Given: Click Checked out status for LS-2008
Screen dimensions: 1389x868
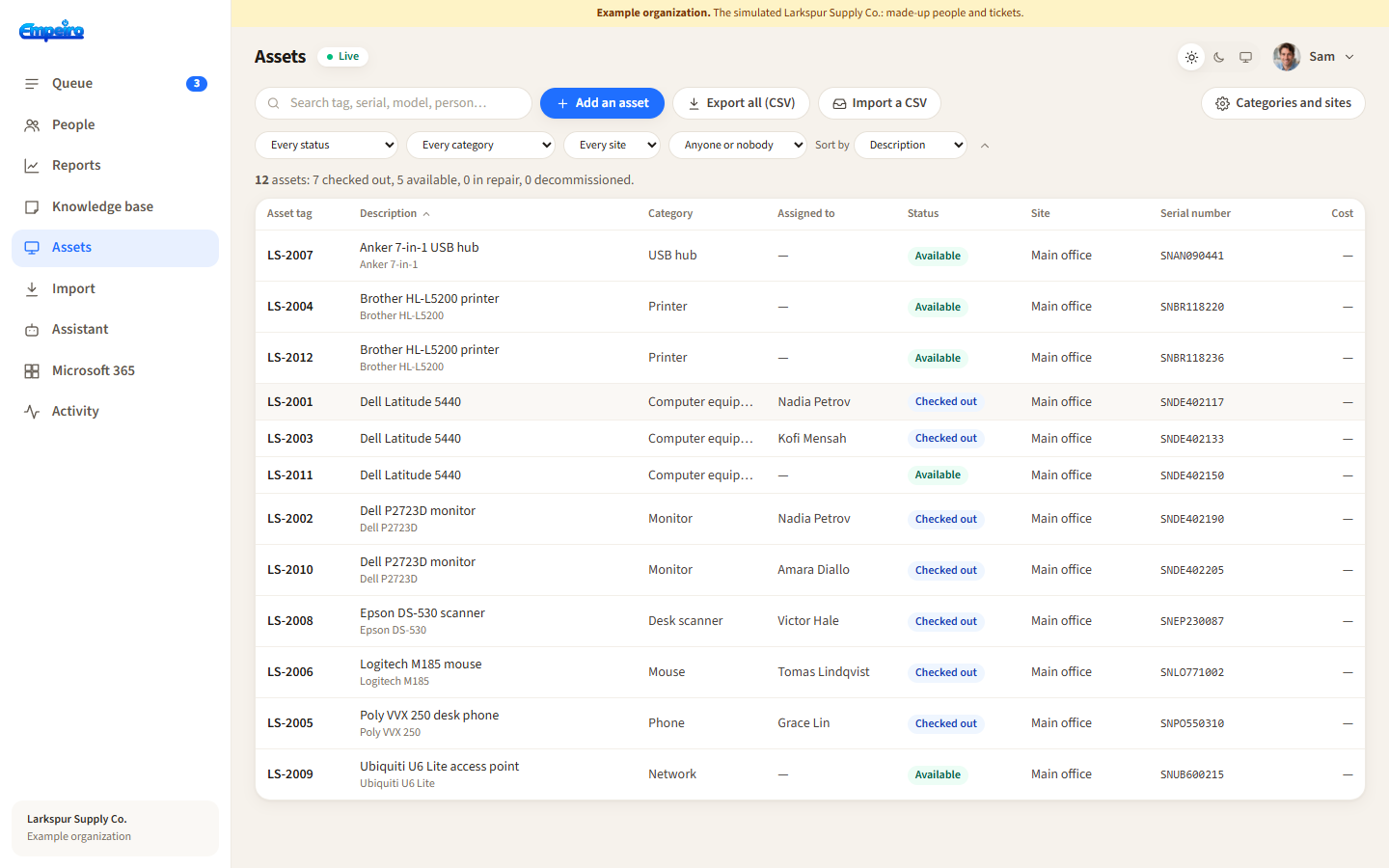Looking at the screenshot, I should (945, 621).
